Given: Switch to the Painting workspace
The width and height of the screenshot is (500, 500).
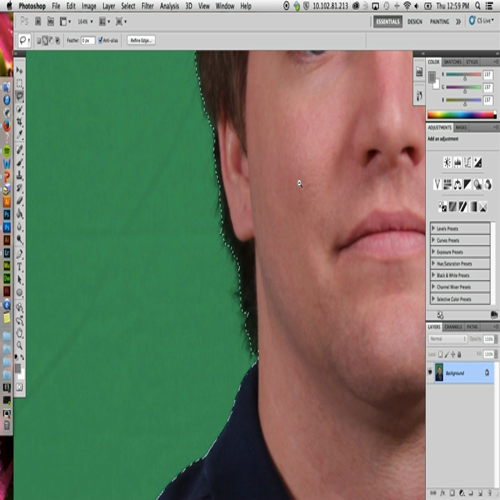Looking at the screenshot, I should point(439,22).
